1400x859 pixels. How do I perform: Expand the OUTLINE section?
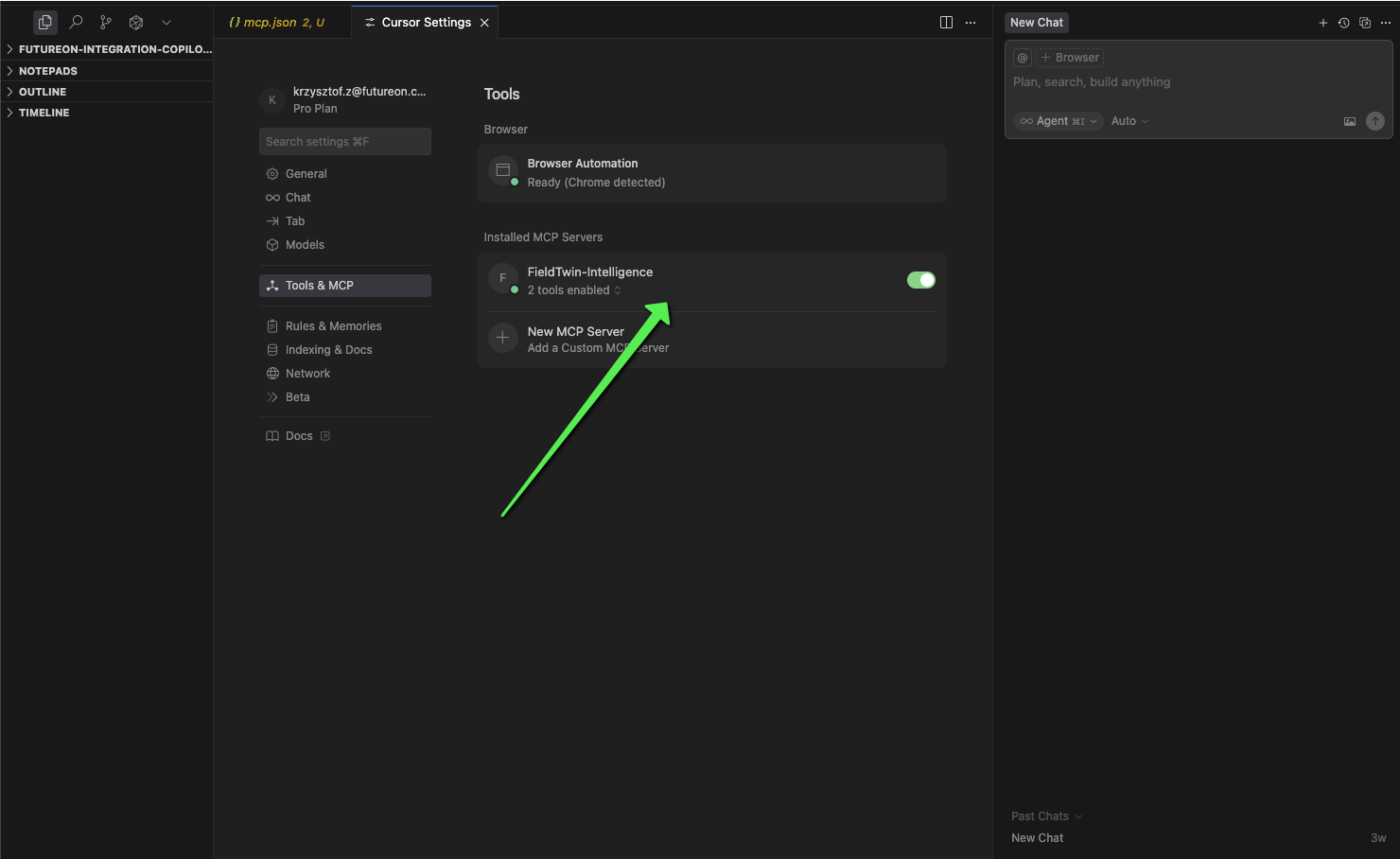click(43, 92)
